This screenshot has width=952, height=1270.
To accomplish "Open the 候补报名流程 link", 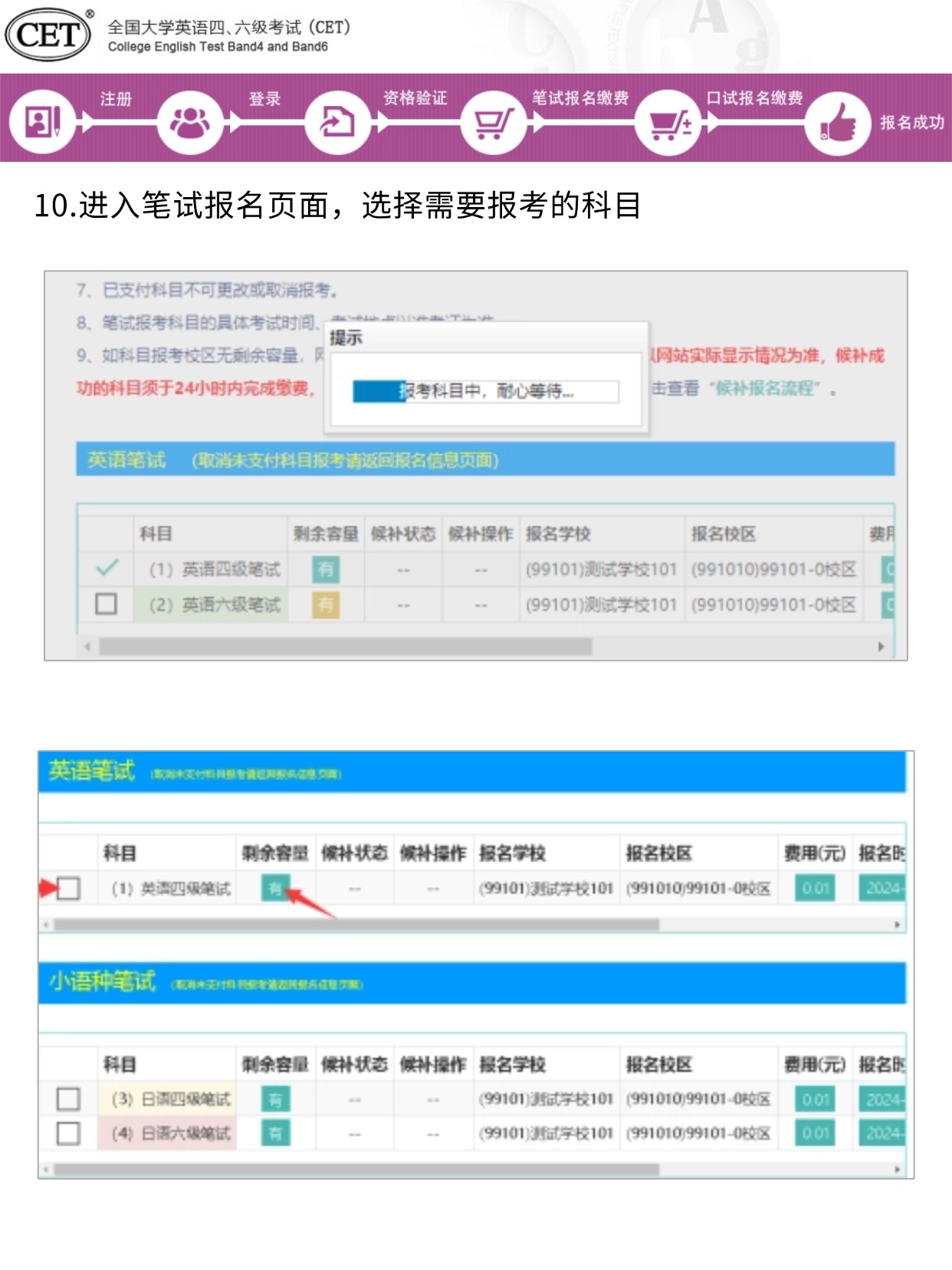I will click(764, 388).
